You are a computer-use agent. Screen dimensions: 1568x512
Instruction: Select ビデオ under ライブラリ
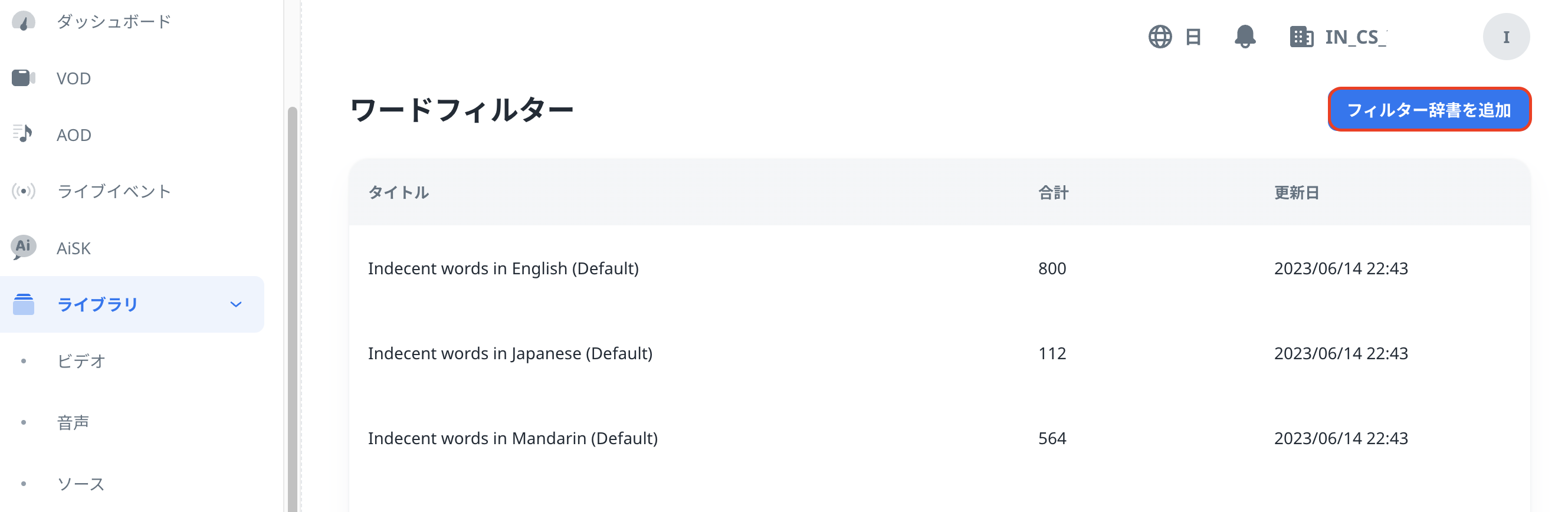pyautogui.click(x=81, y=360)
